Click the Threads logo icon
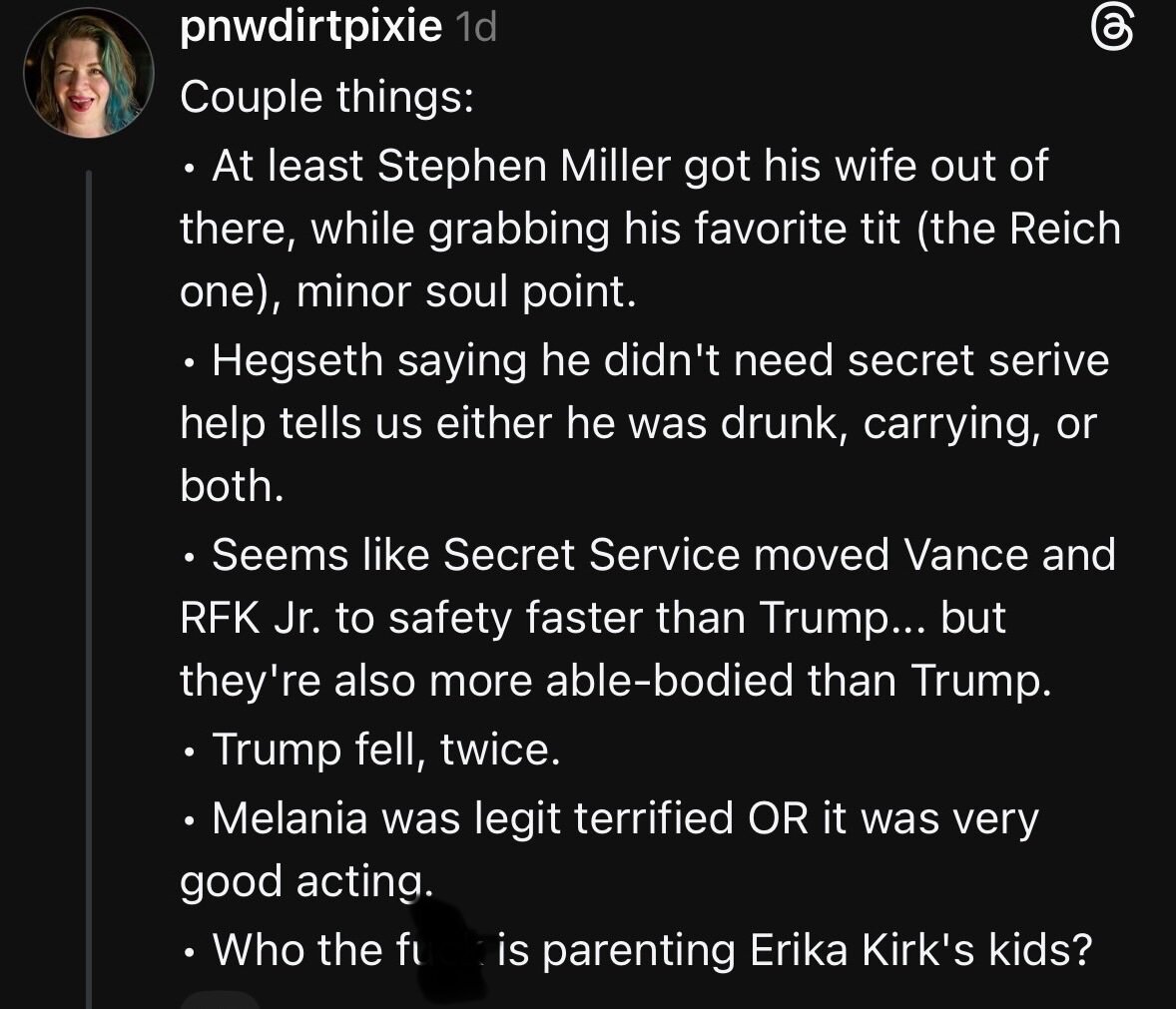 (x=1114, y=32)
